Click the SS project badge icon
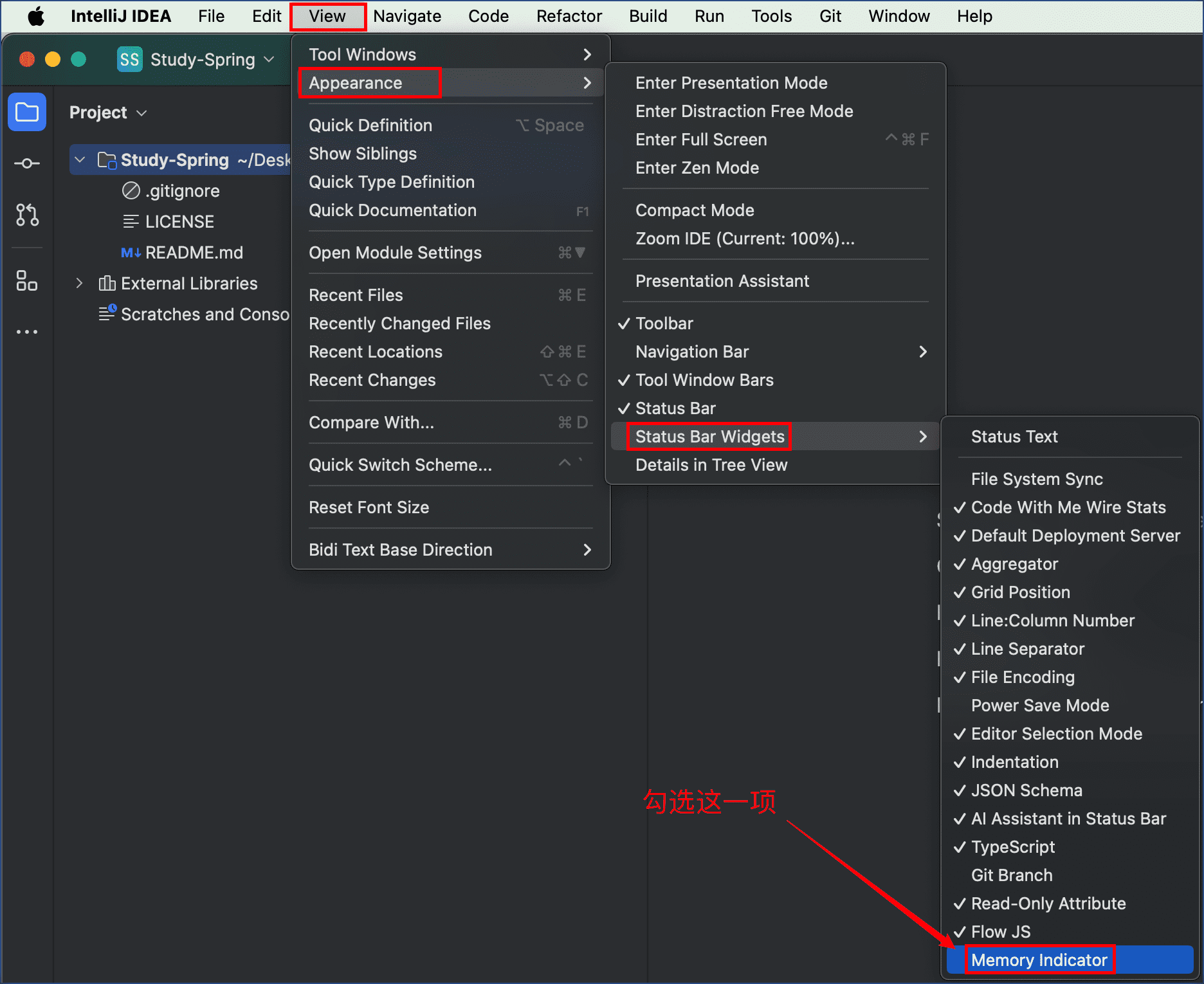Image resolution: width=1204 pixels, height=984 pixels. pyautogui.click(x=130, y=59)
